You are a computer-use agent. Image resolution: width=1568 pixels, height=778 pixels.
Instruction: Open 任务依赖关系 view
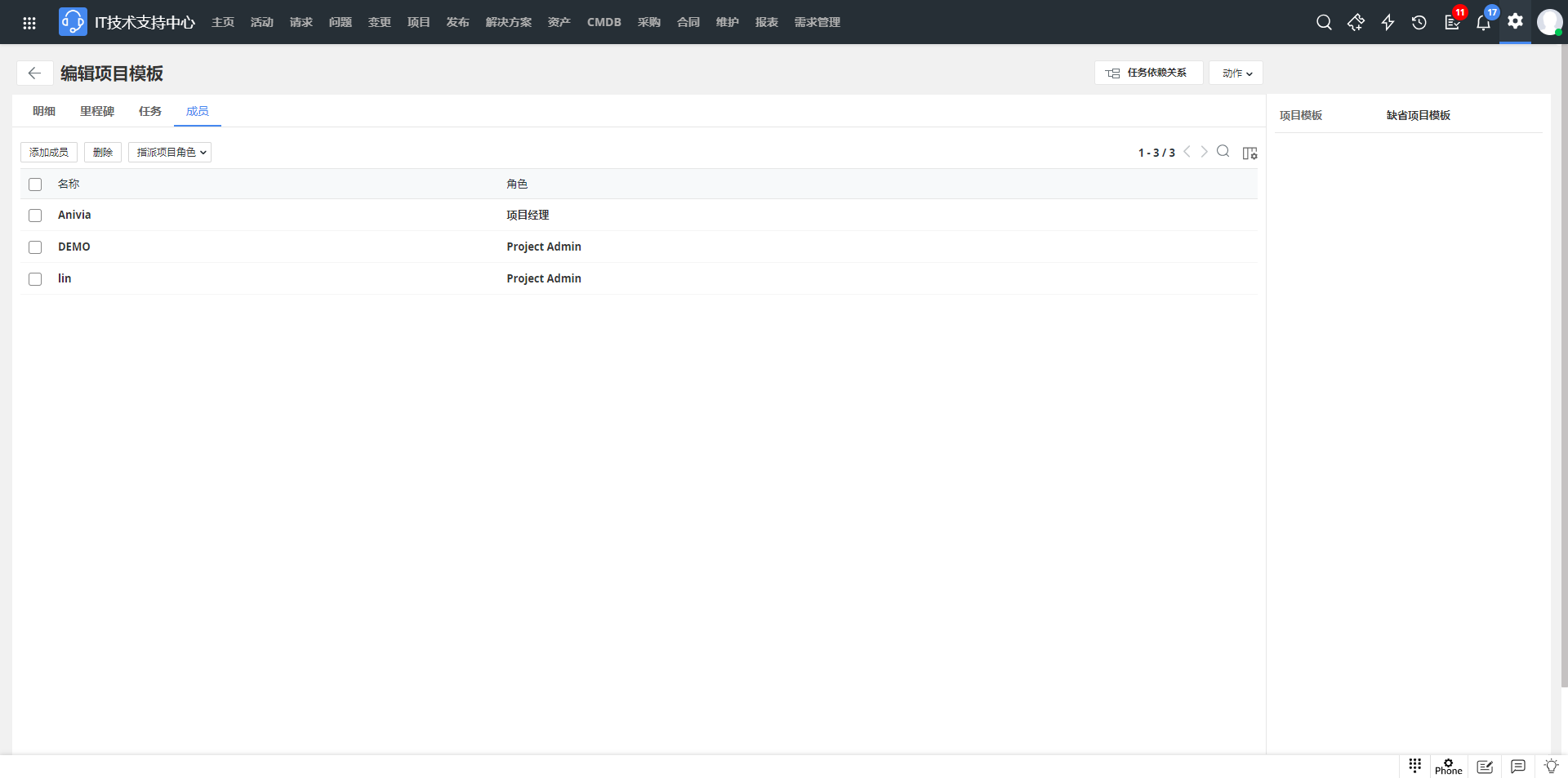(1148, 73)
